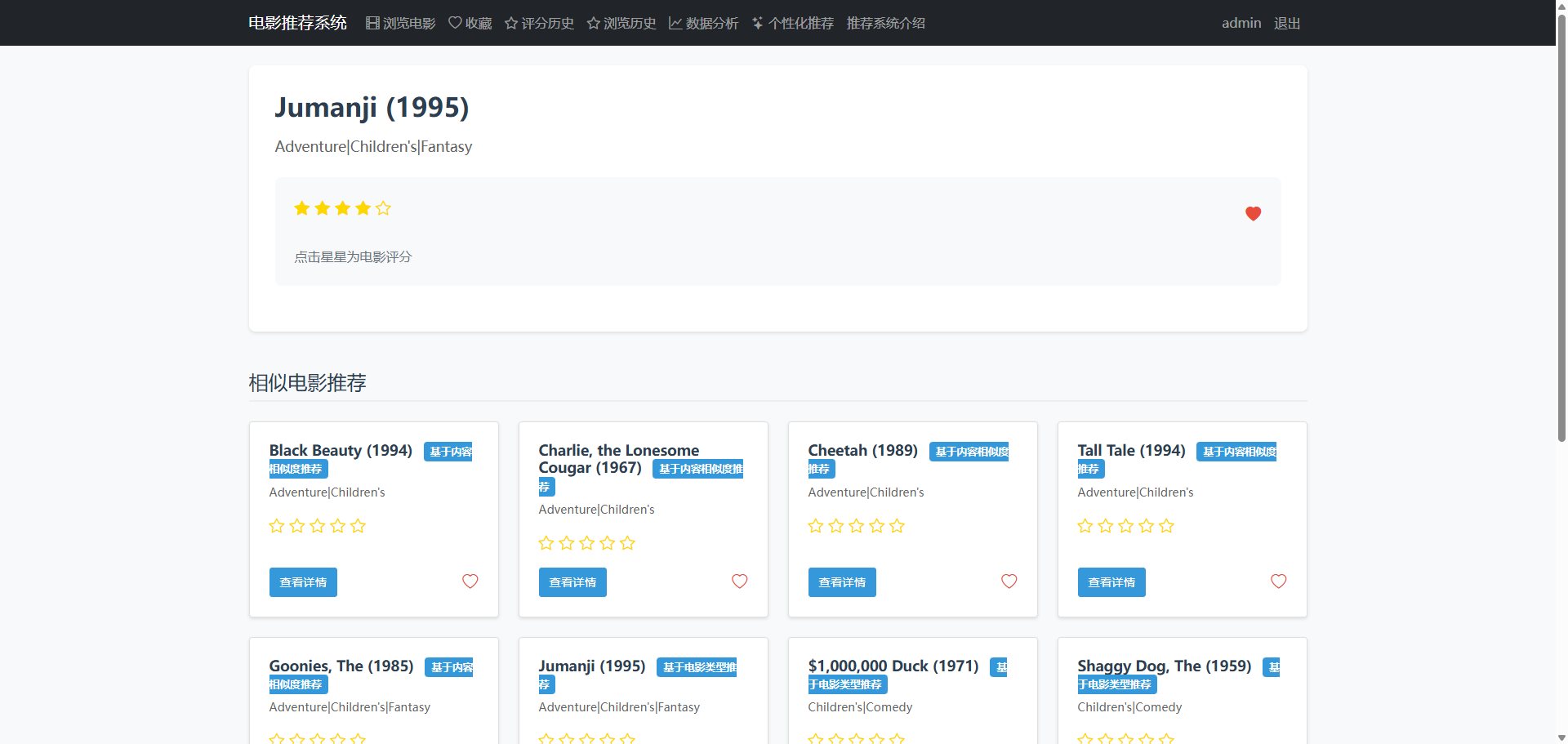
Task: Open 数据分析 data analysis page
Action: pos(704,23)
